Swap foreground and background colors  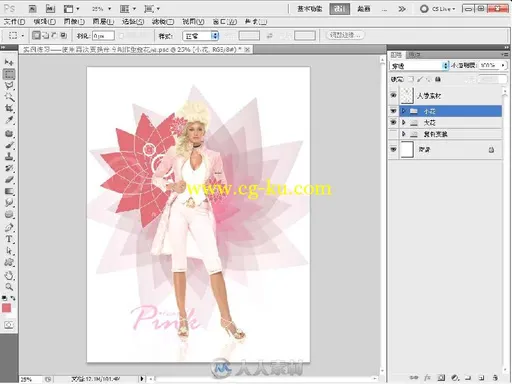click(x=13, y=298)
